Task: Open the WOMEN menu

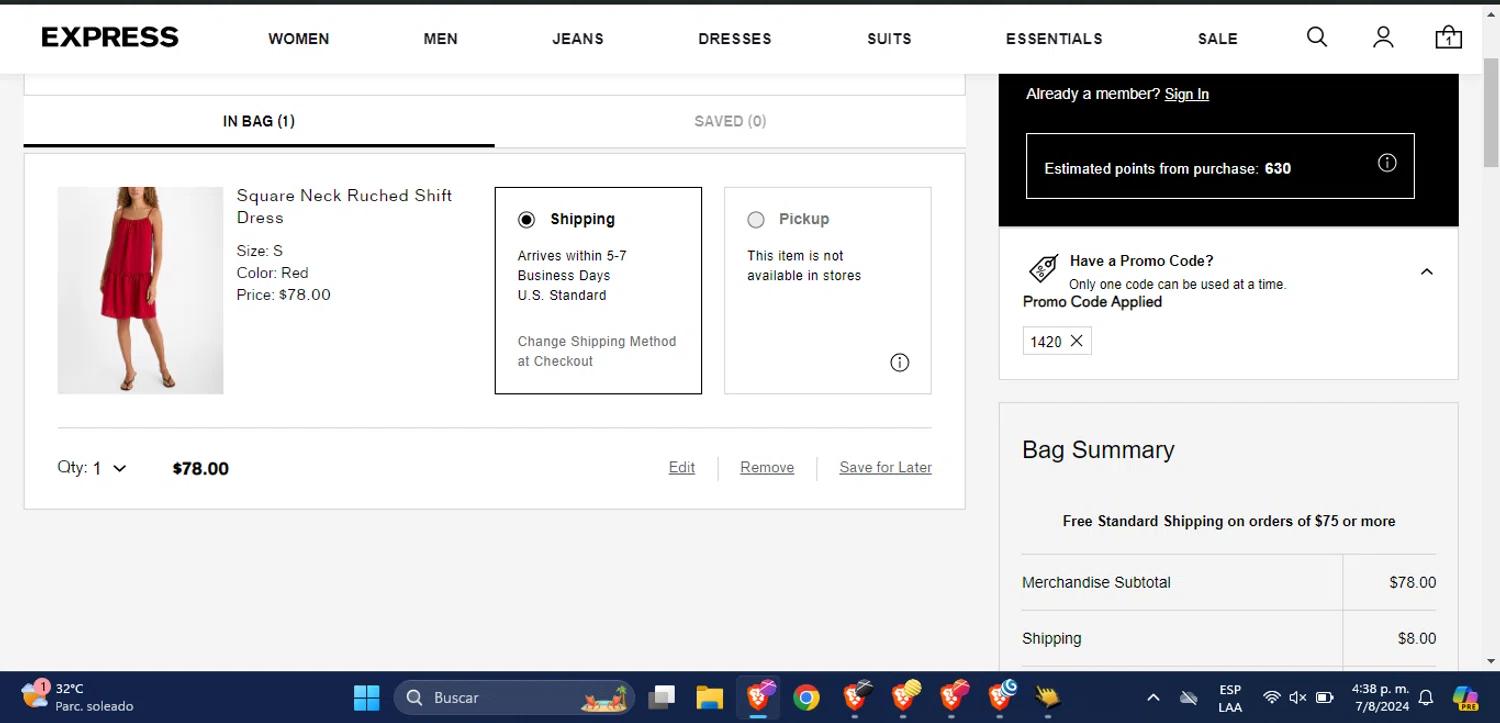Action: [x=298, y=39]
